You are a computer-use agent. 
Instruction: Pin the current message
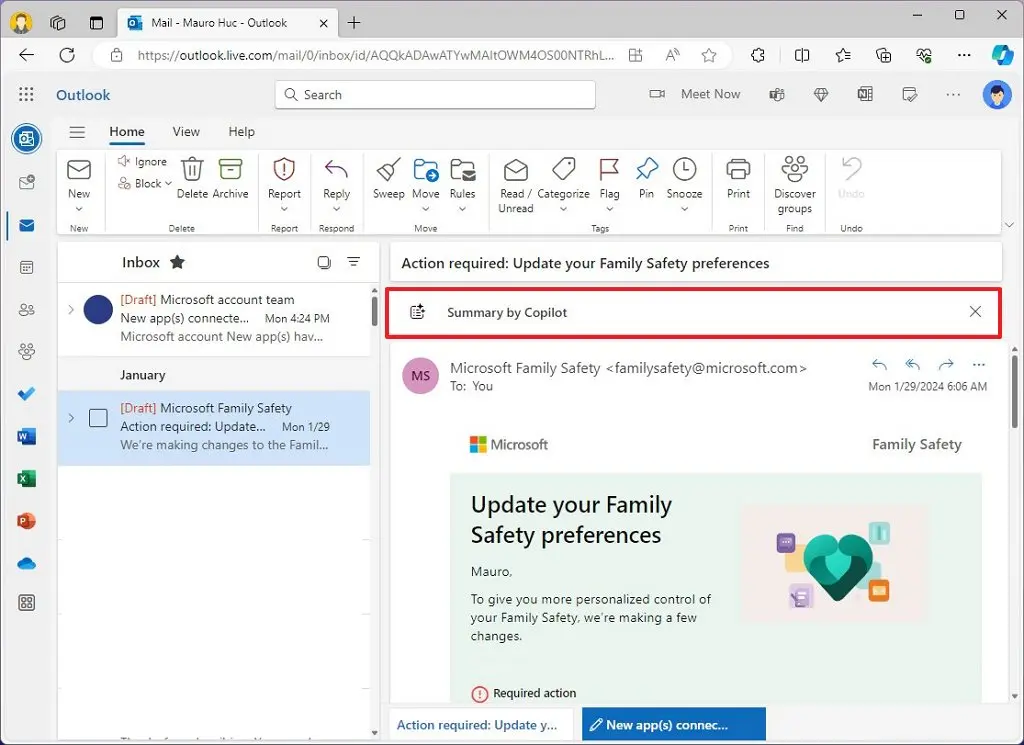pos(646,182)
